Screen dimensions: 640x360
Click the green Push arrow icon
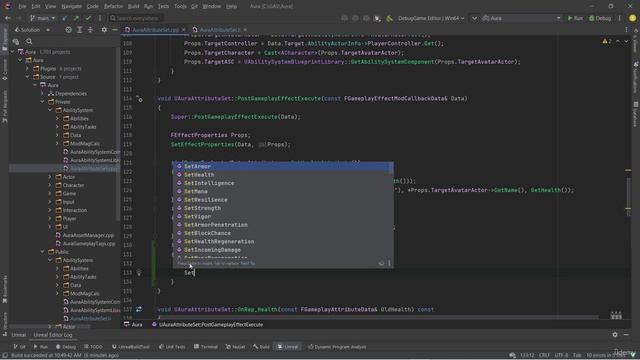pyautogui.click(x=76, y=18)
